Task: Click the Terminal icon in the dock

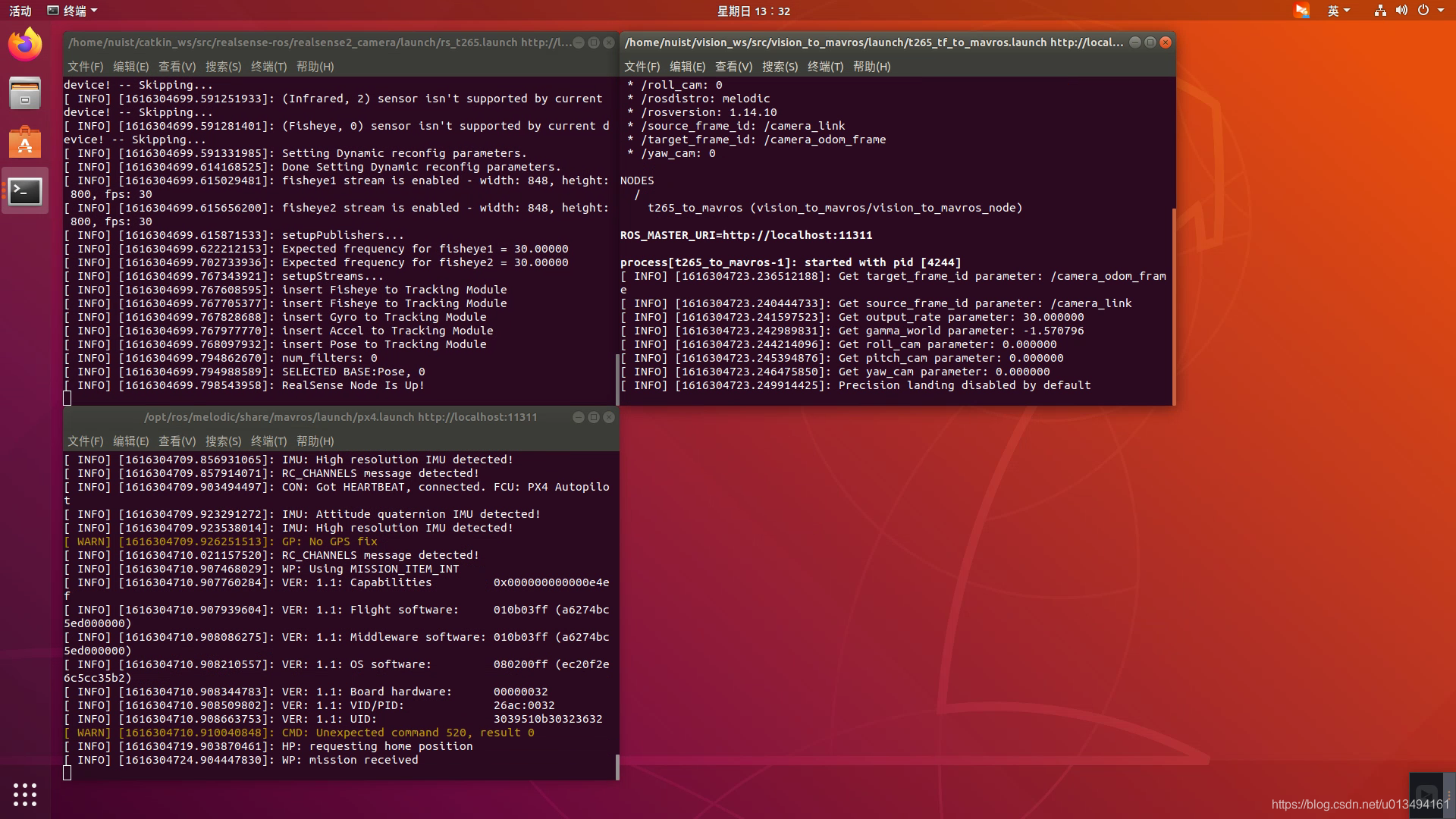Action: (25, 191)
